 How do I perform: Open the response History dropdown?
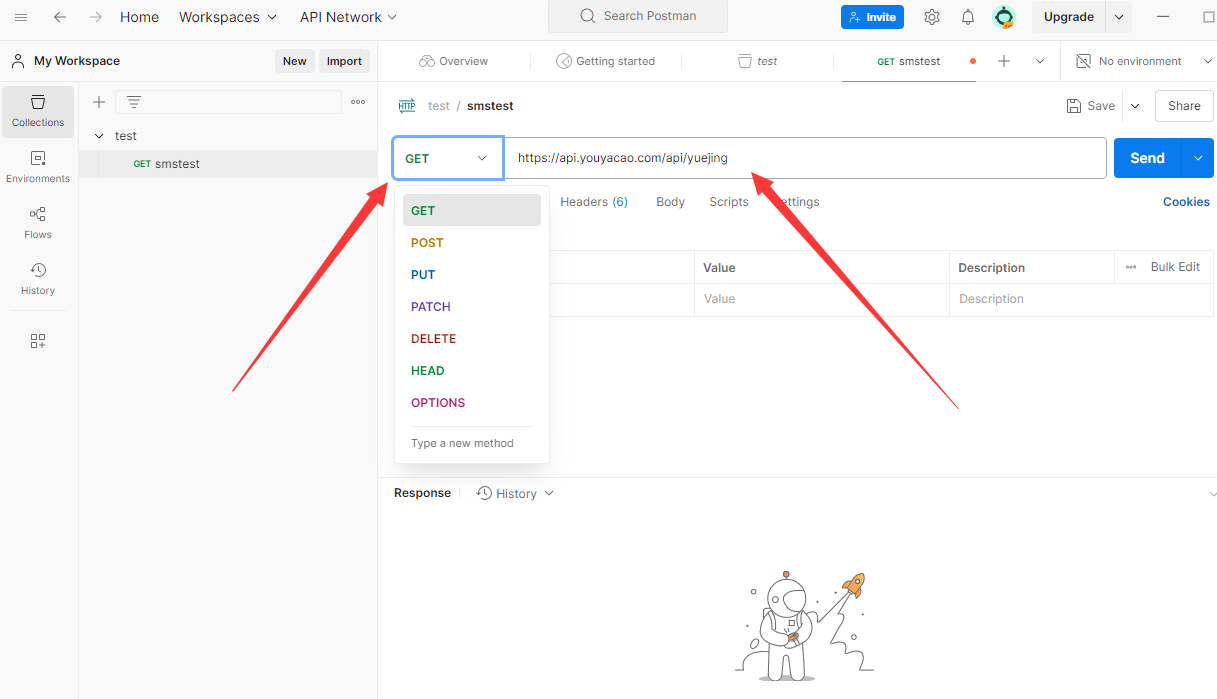(x=515, y=493)
